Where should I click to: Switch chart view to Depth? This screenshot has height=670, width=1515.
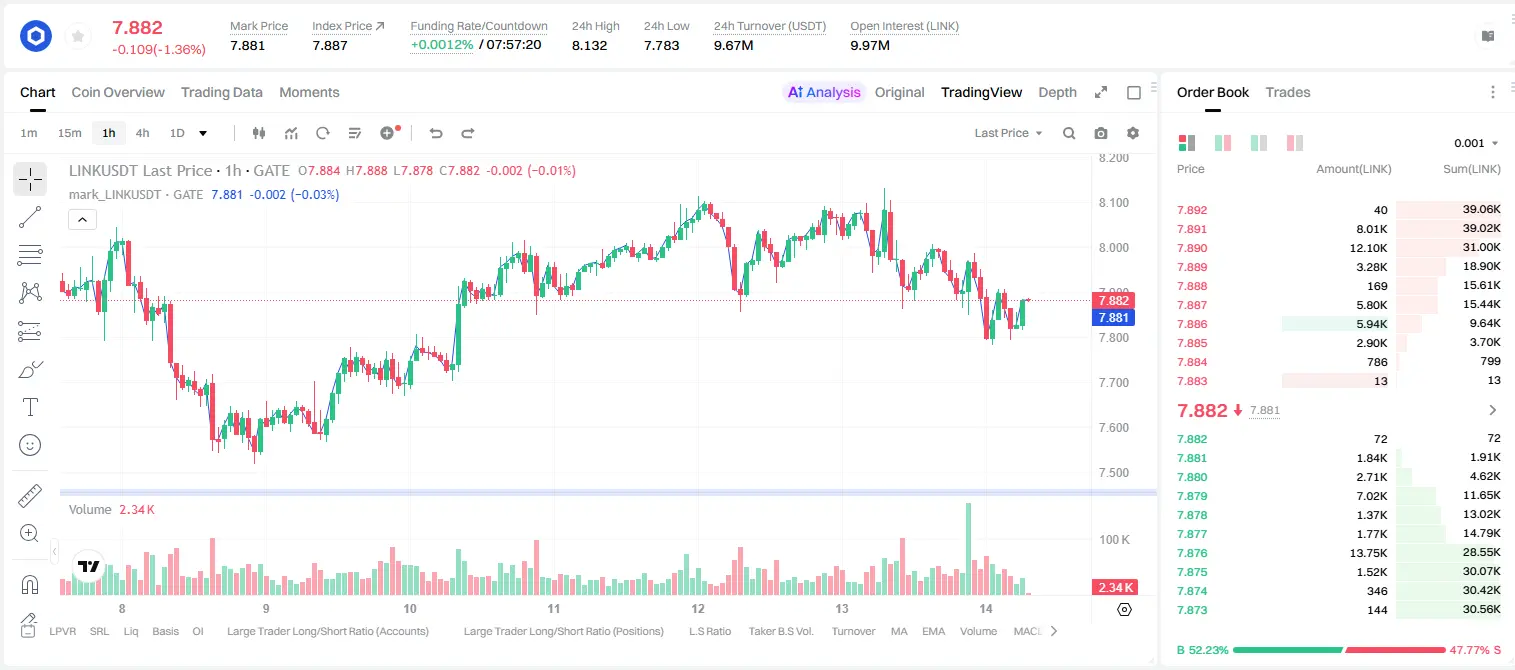[1057, 92]
